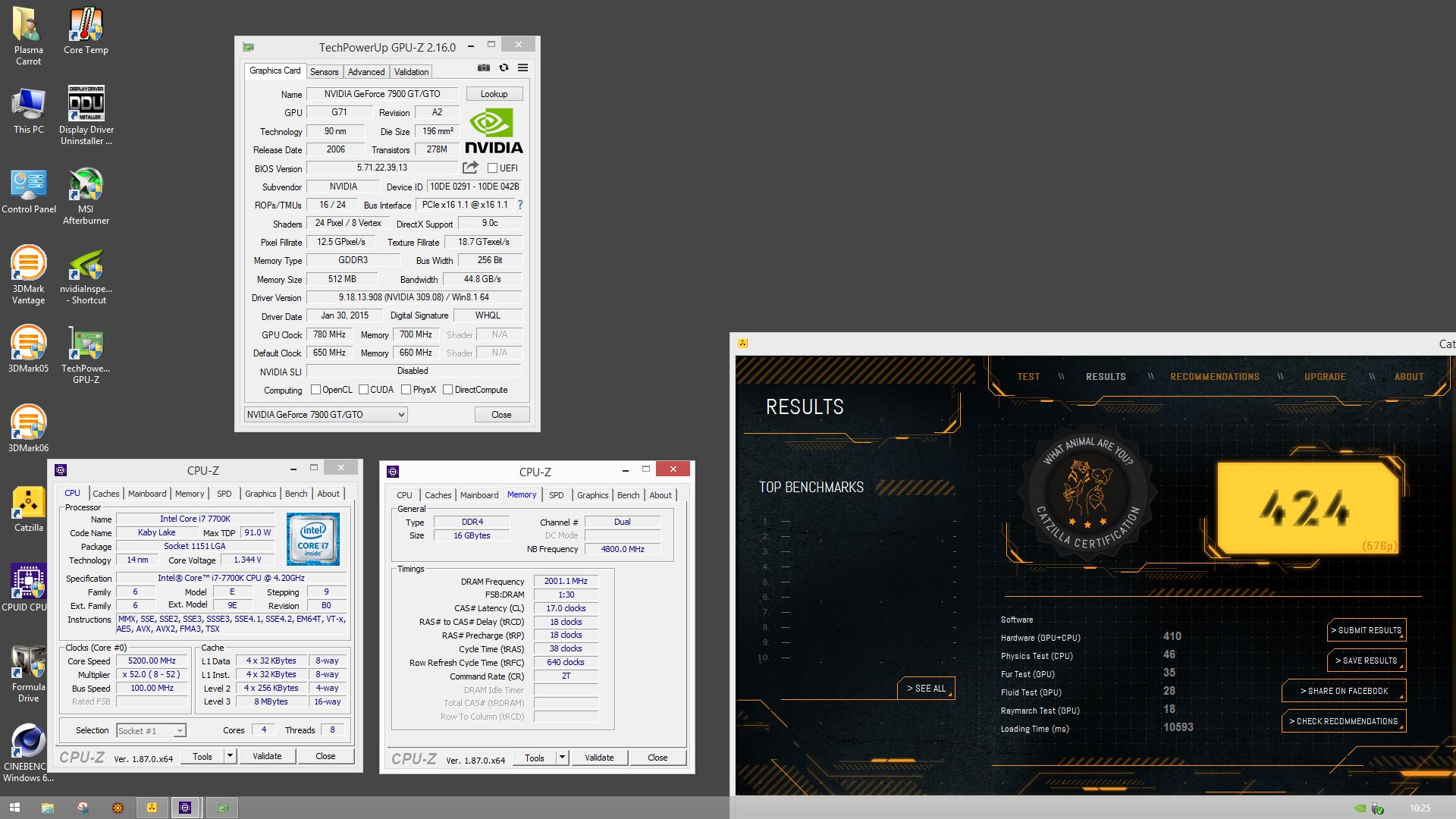Toggle the DirectCompute checkbox
This screenshot has width=1456, height=819.
pos(447,390)
